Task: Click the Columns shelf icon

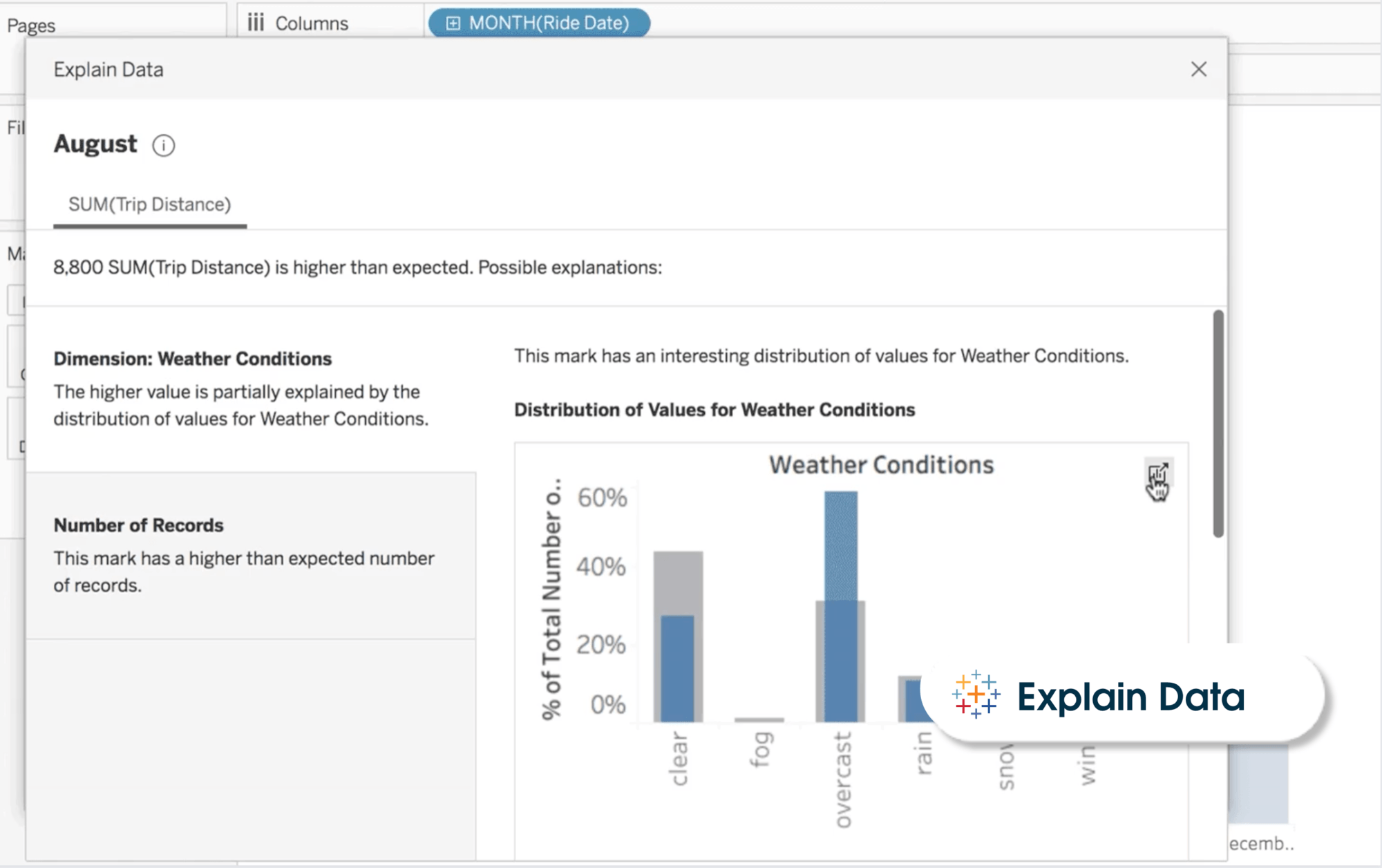Action: [x=256, y=23]
